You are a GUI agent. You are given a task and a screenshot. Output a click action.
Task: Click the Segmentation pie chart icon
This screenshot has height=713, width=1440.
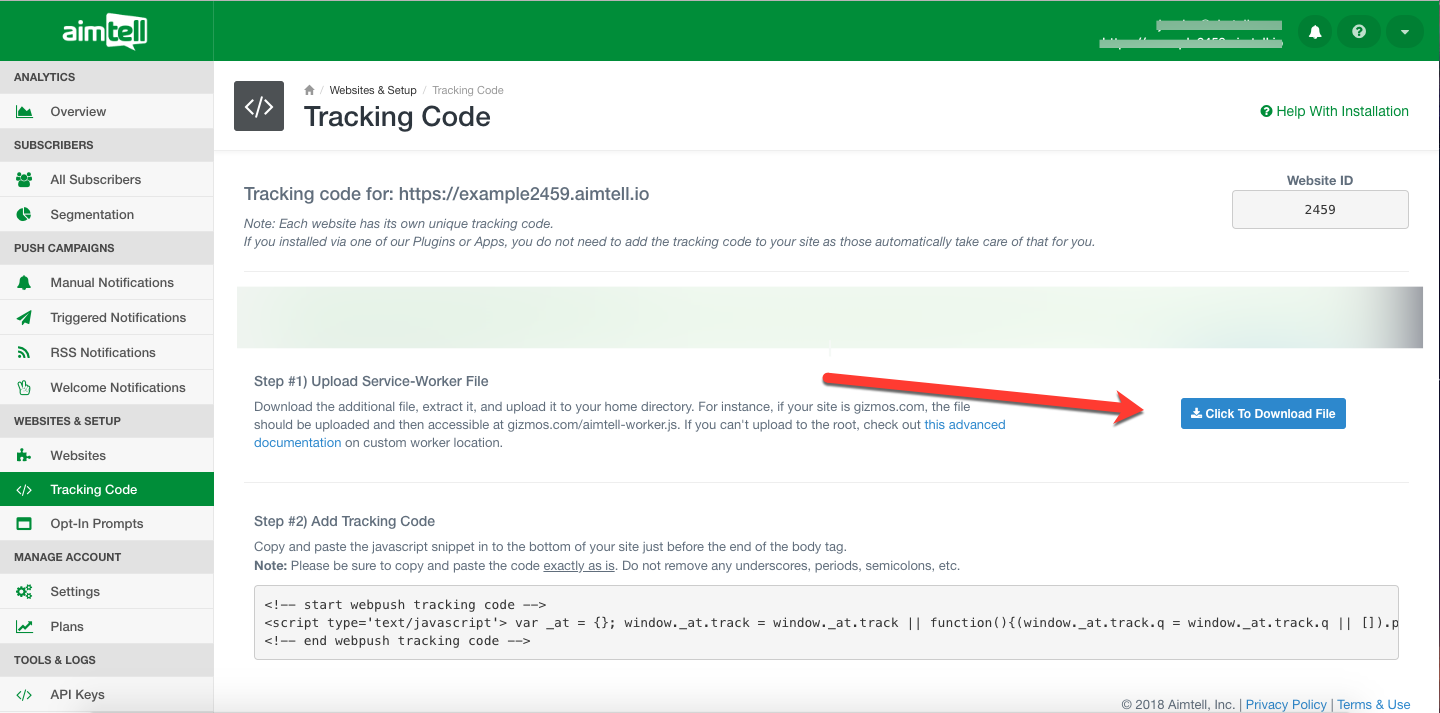pos(25,215)
